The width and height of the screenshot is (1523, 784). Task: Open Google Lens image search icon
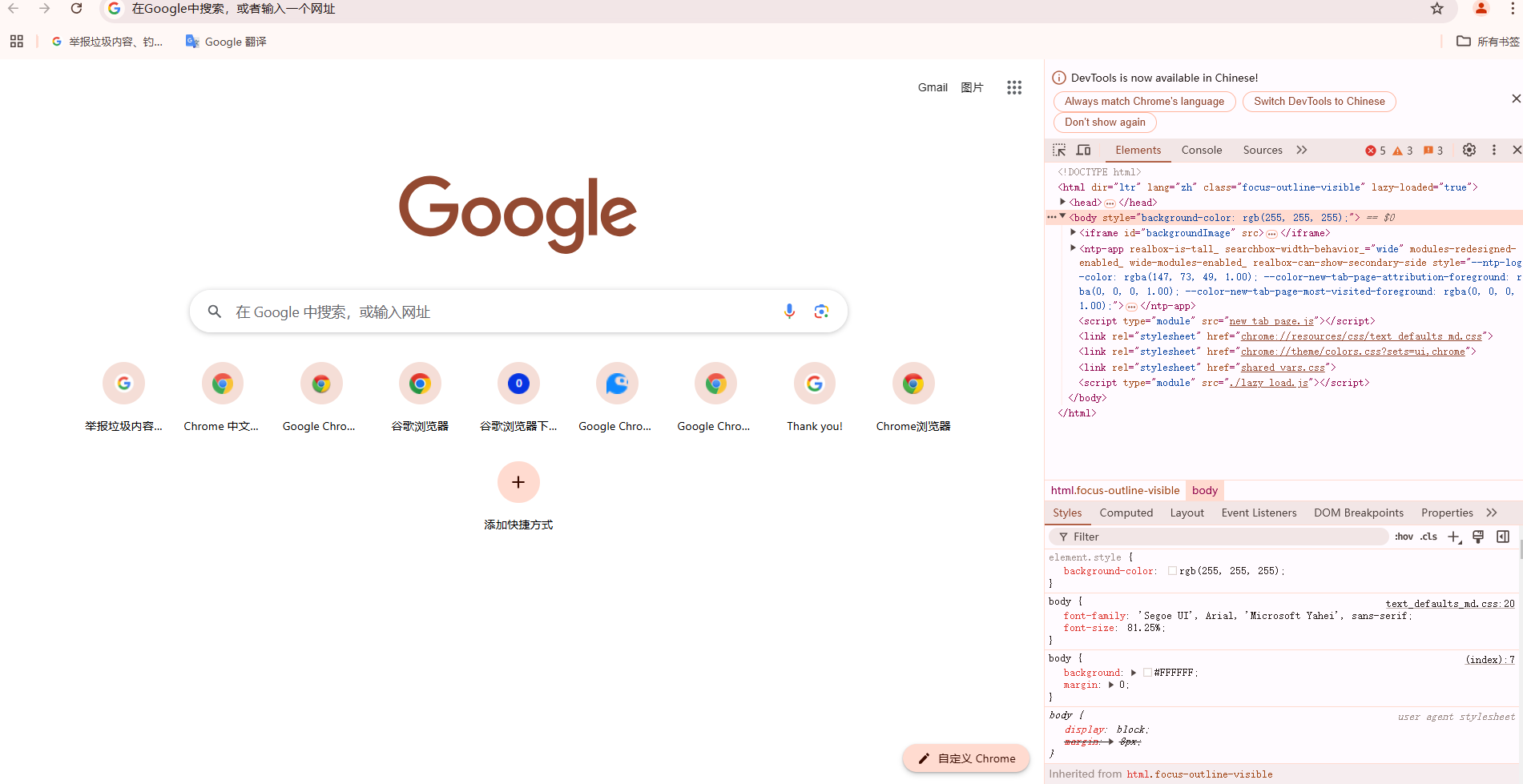[x=821, y=312]
